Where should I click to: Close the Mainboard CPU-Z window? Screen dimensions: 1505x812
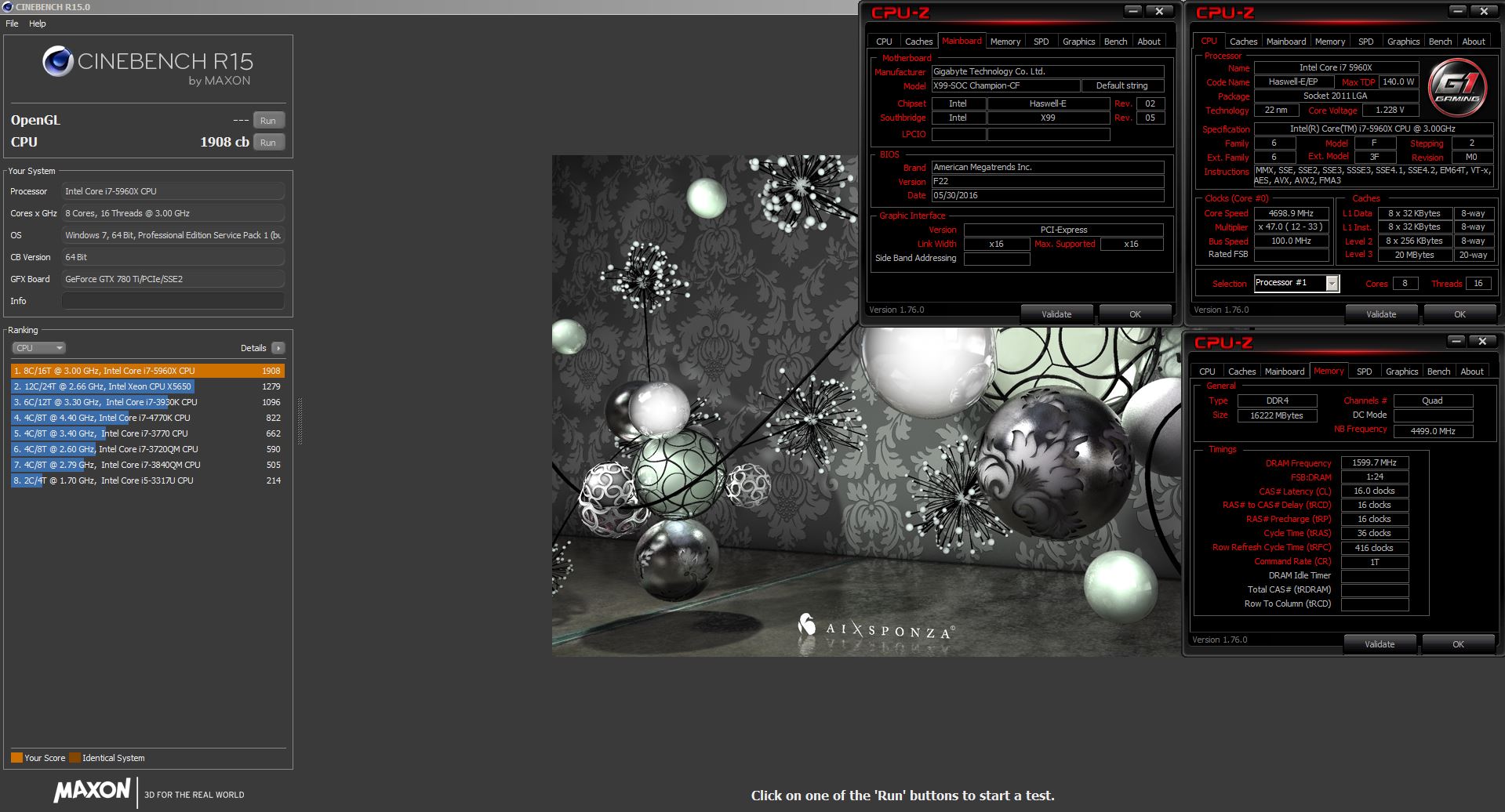pyautogui.click(x=1159, y=11)
